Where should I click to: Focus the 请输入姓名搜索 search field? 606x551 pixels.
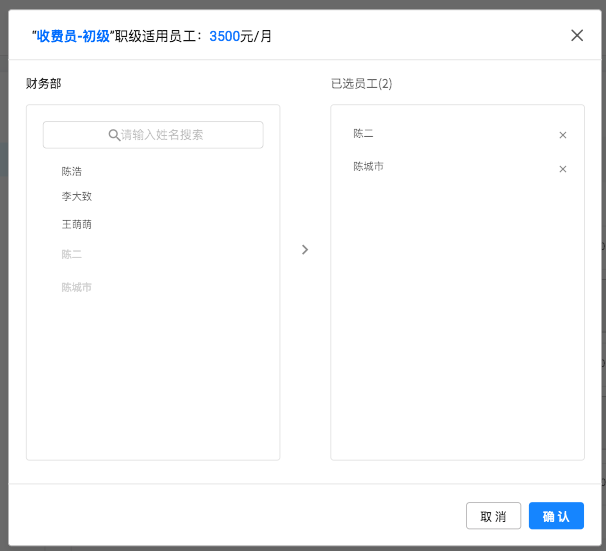[160, 135]
